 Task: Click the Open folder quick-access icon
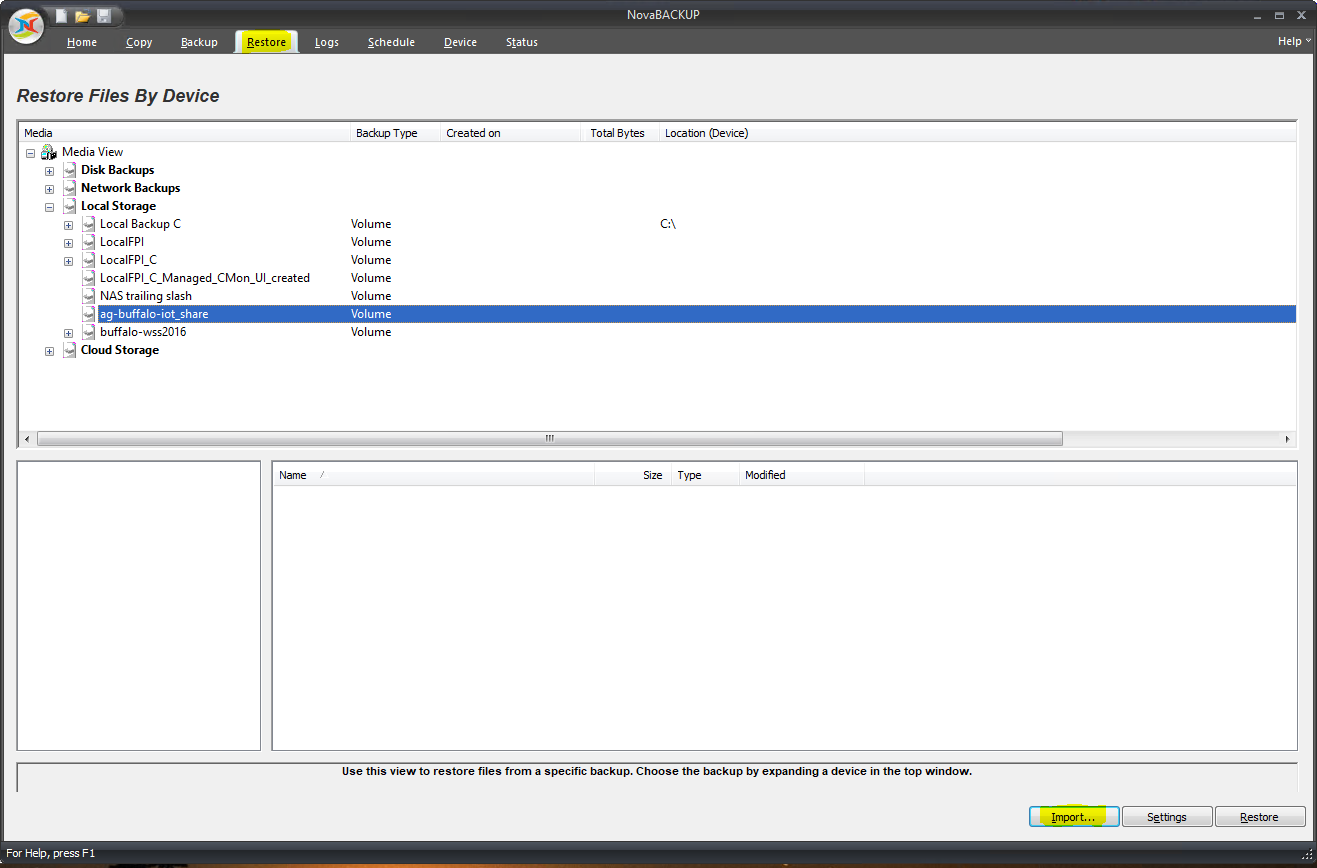click(83, 16)
